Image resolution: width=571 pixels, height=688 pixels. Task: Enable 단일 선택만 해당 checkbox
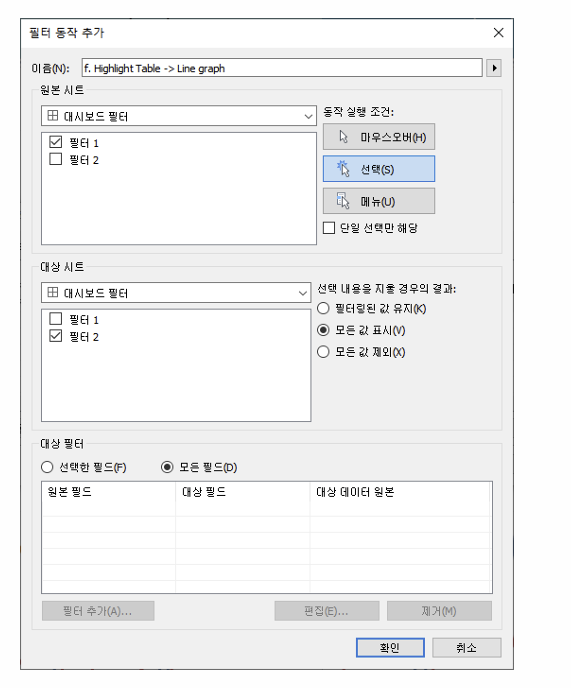coord(329,228)
